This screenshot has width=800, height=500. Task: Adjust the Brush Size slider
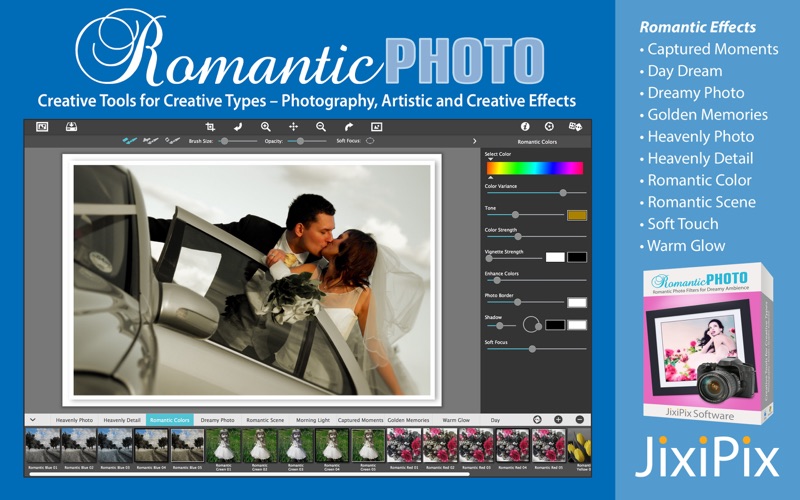(238, 141)
